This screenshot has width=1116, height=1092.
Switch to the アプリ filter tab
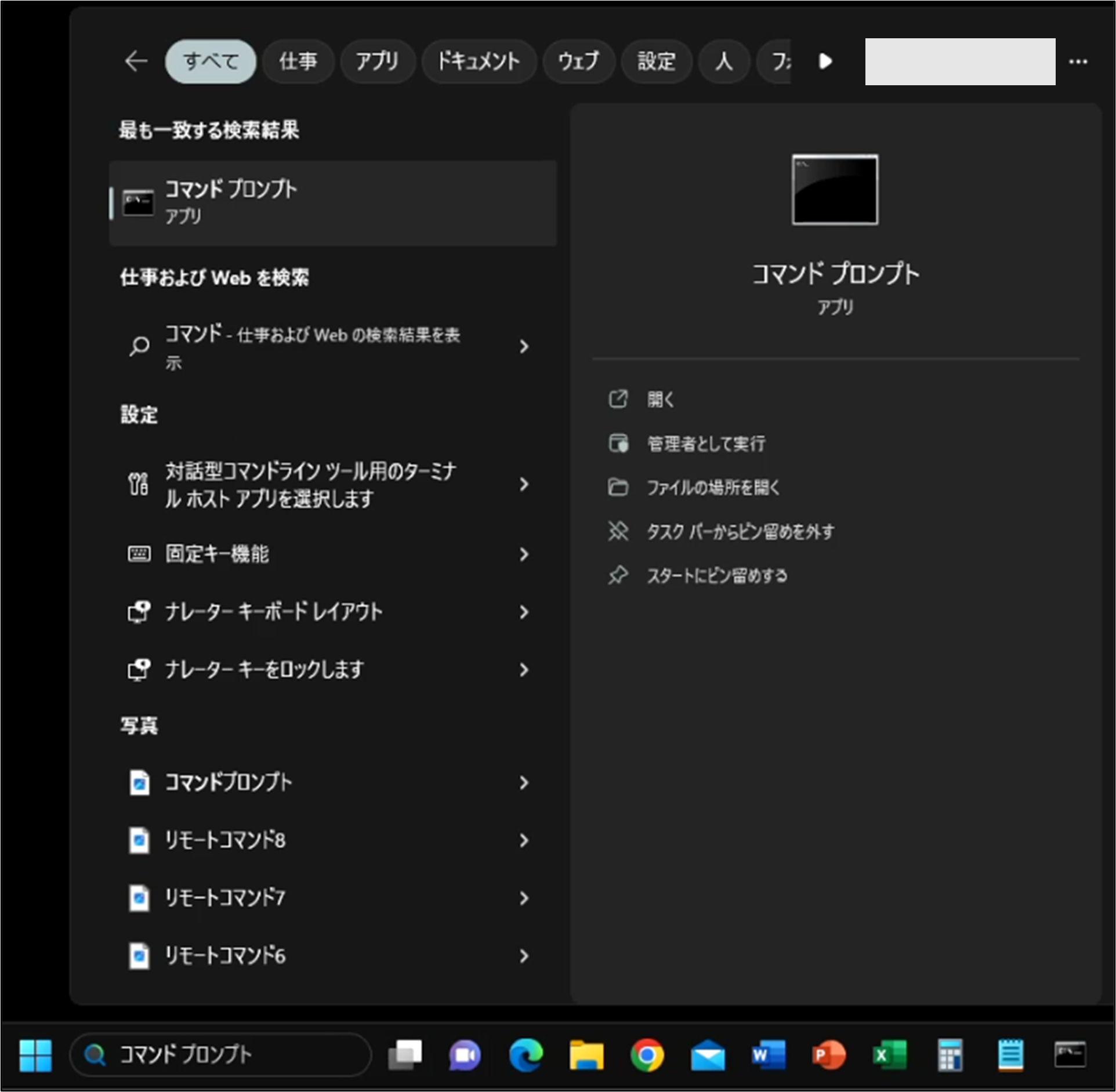point(377,61)
